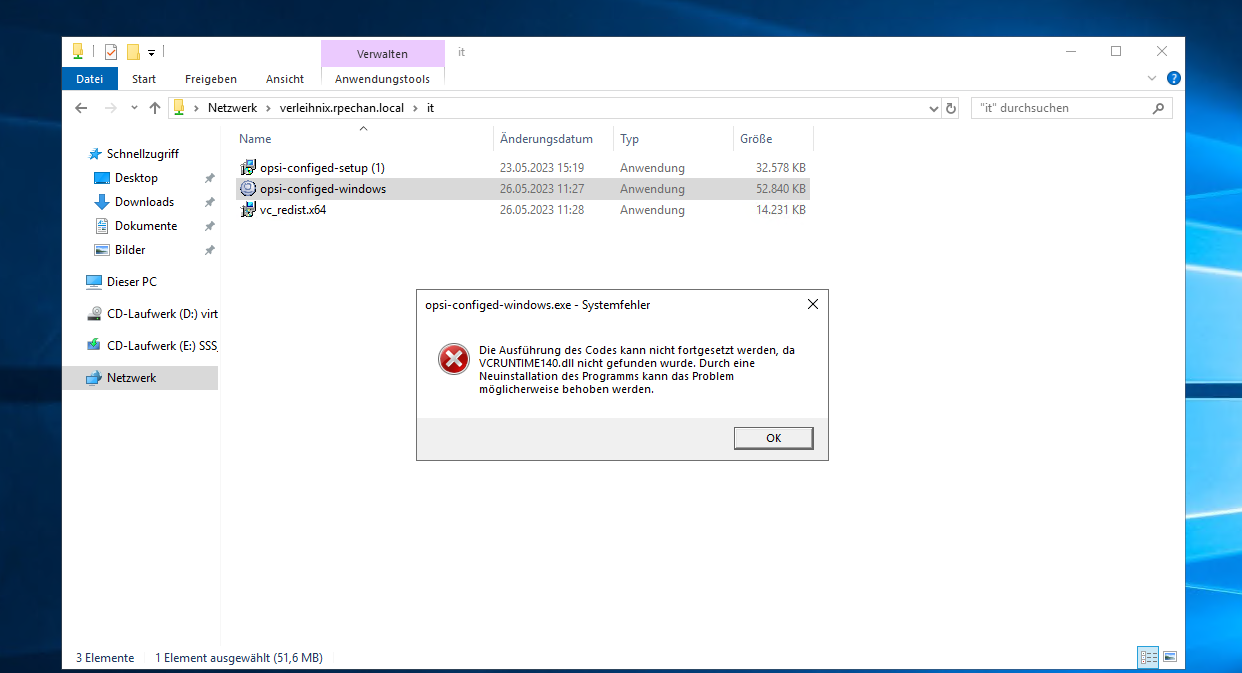Click the Netzwerk breadcrumb in address bar

coord(232,108)
